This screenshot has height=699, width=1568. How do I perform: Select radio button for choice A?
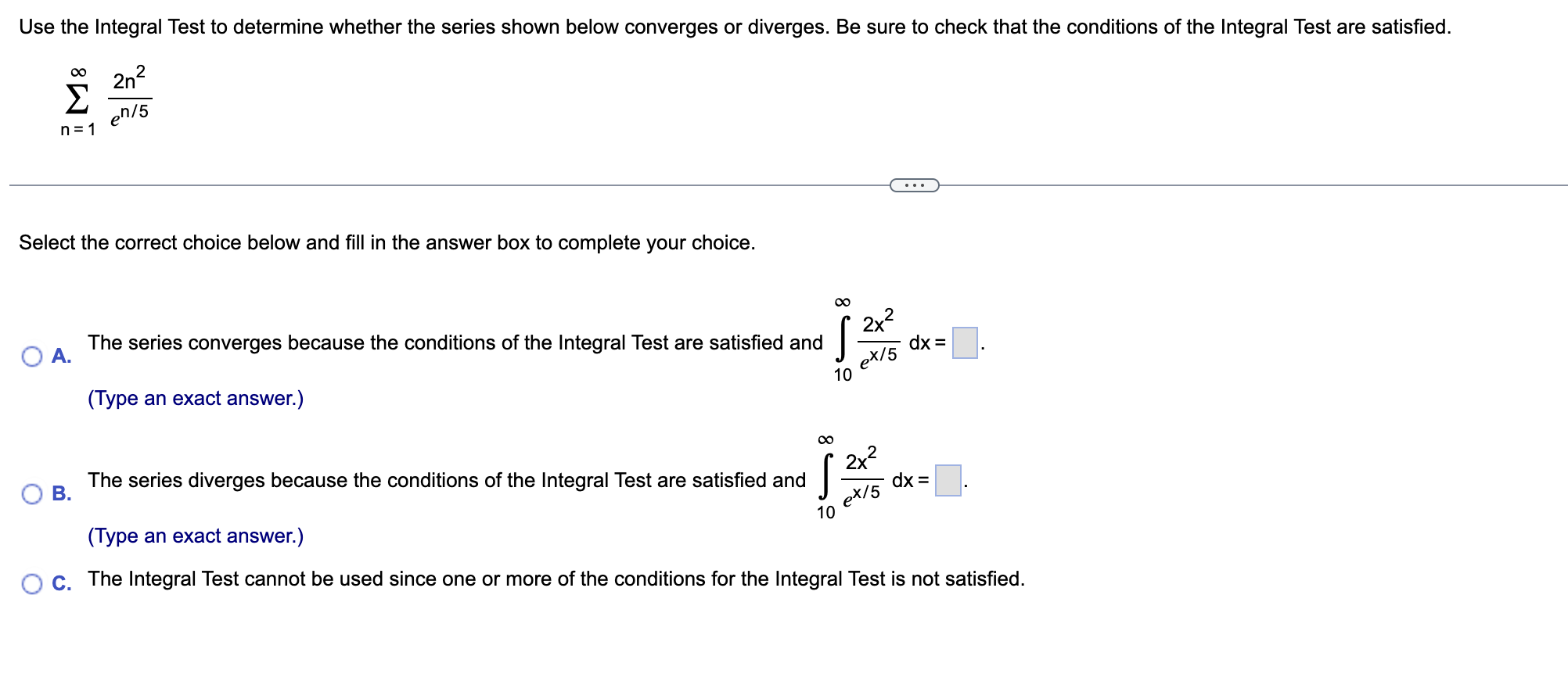click(31, 355)
